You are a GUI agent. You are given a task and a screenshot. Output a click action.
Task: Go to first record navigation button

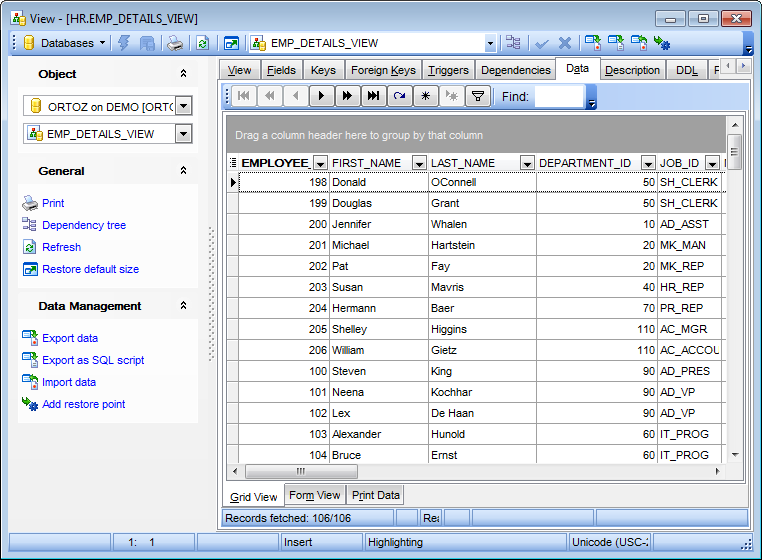[x=244, y=96]
